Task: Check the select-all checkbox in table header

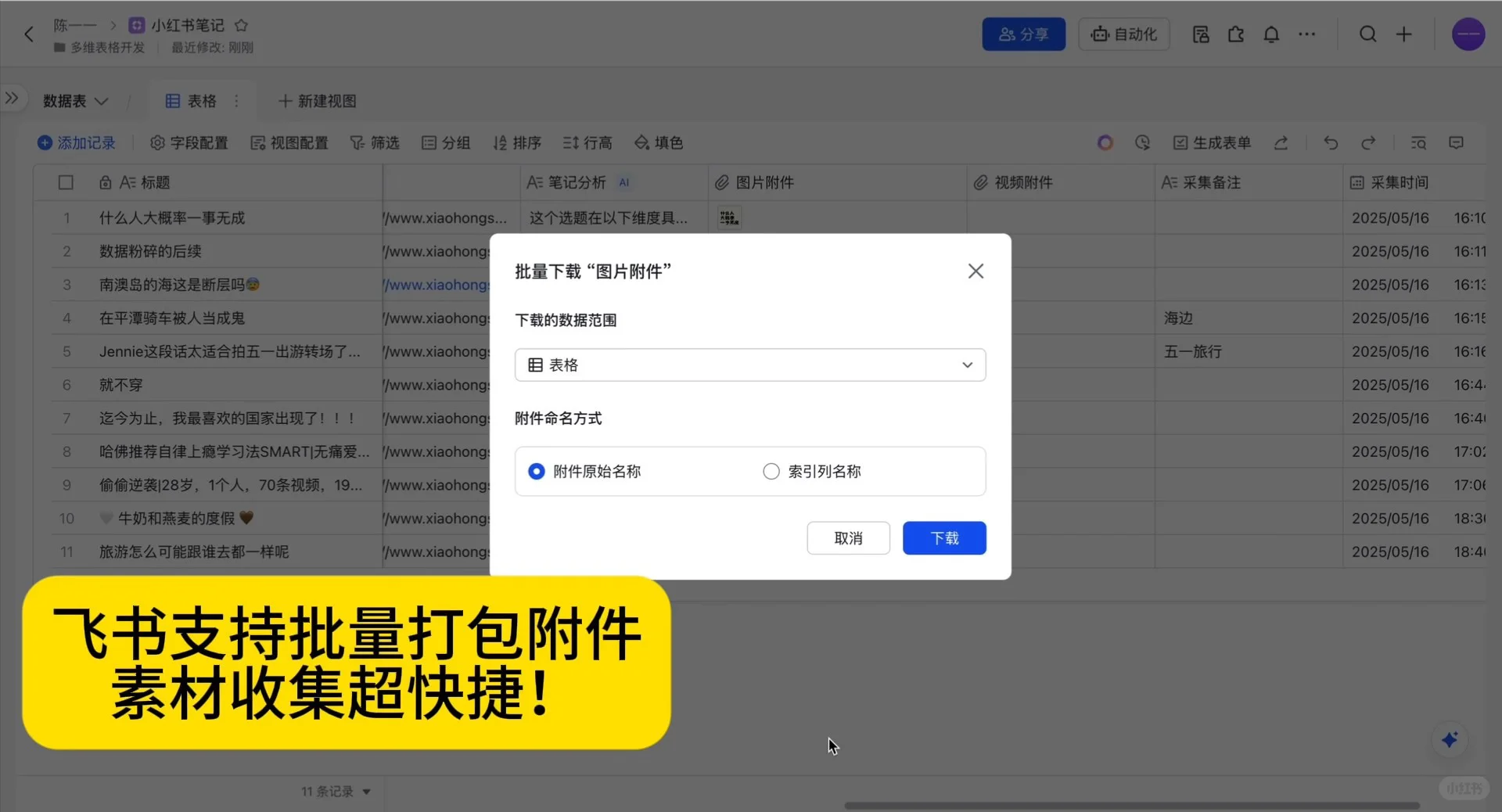Action: (x=66, y=182)
